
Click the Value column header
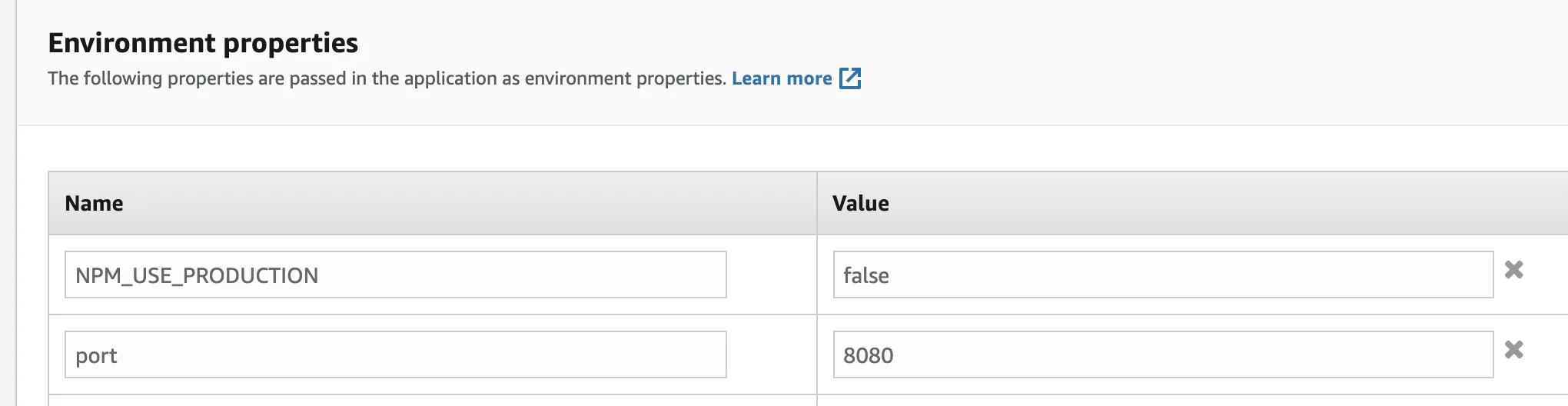point(860,203)
